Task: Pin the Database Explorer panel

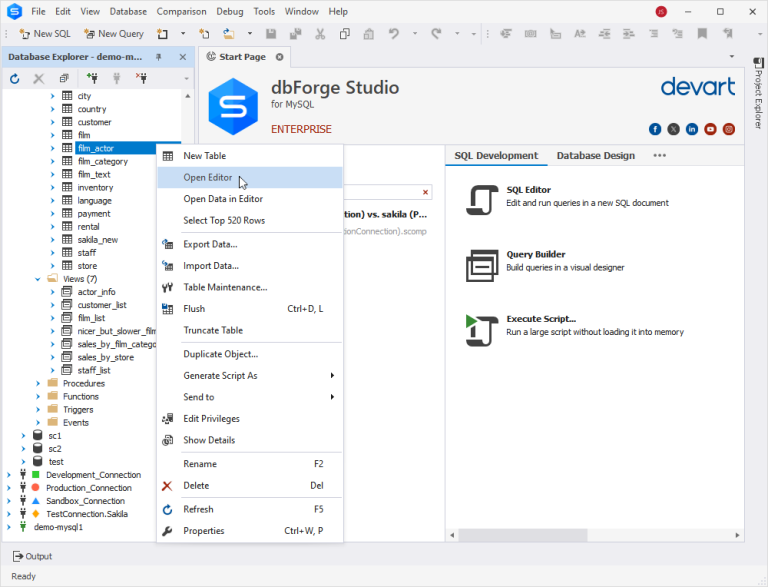Action: (x=159, y=57)
